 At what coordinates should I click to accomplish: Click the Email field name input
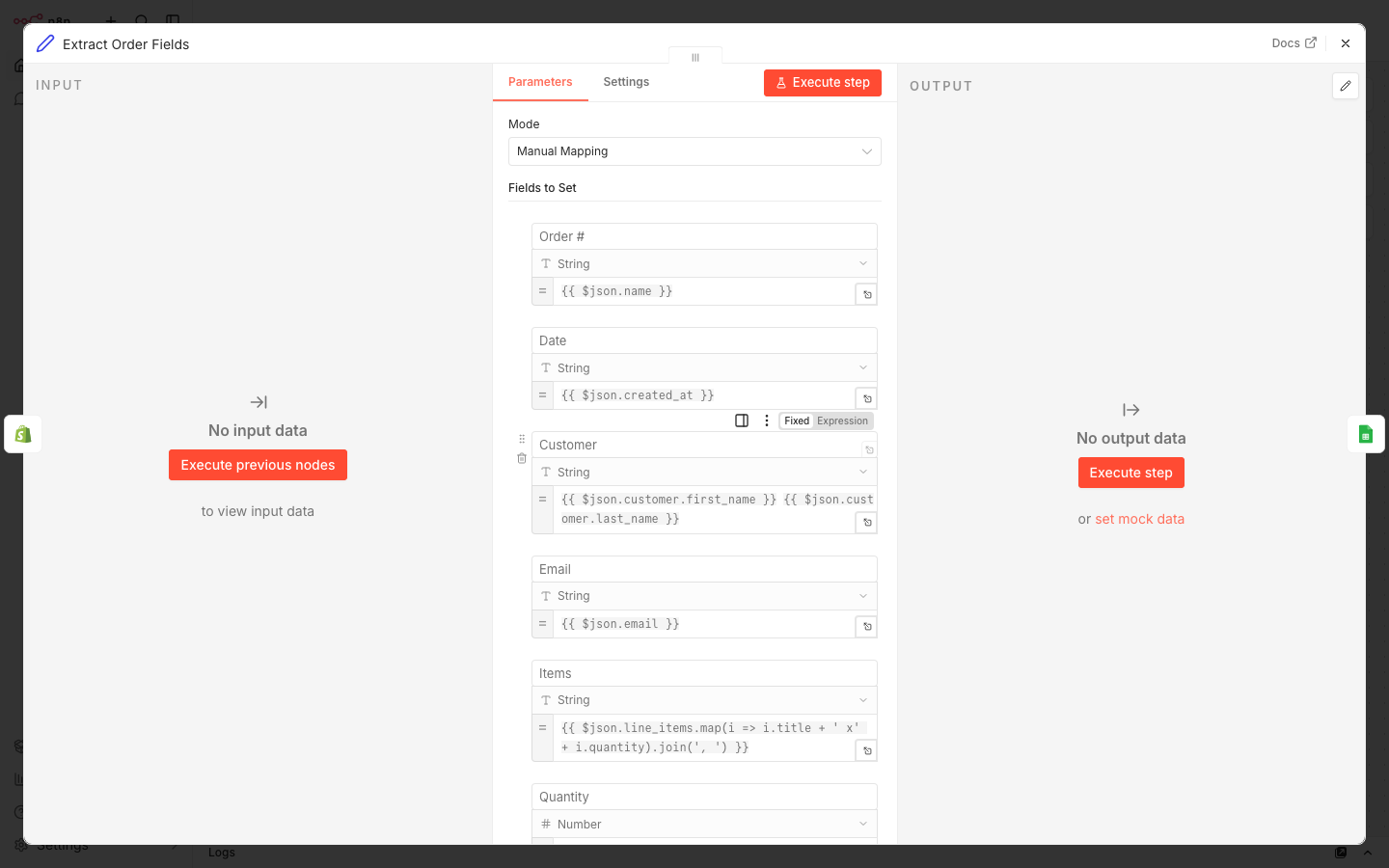click(704, 569)
